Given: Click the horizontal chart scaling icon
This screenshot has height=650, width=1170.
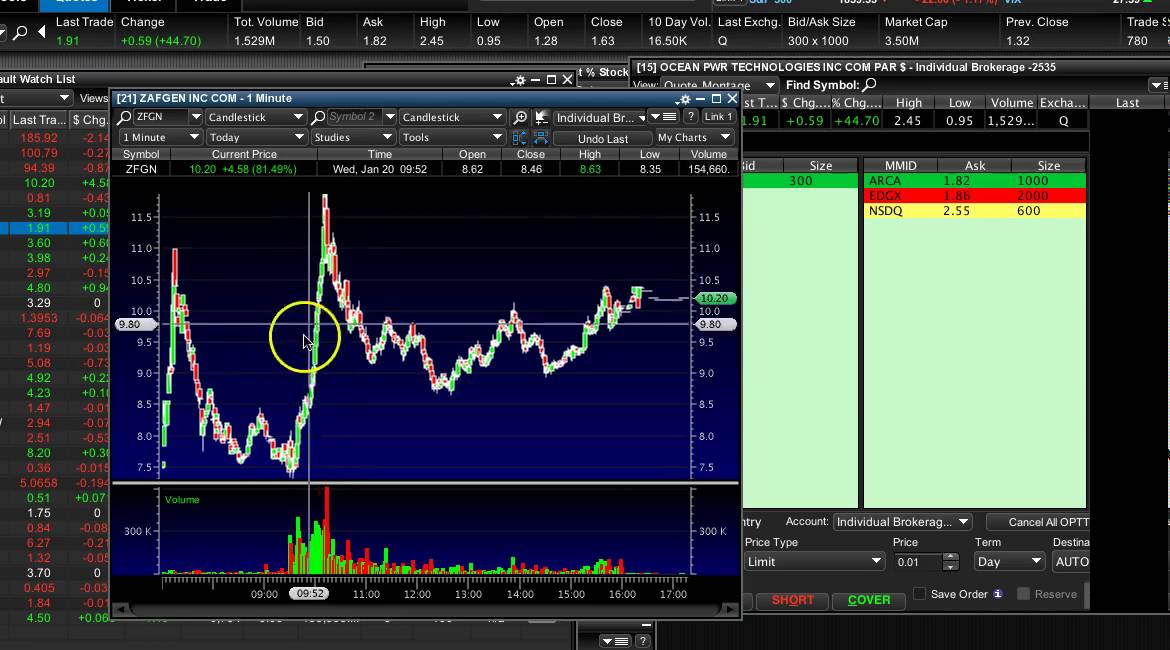Looking at the screenshot, I should (541, 137).
